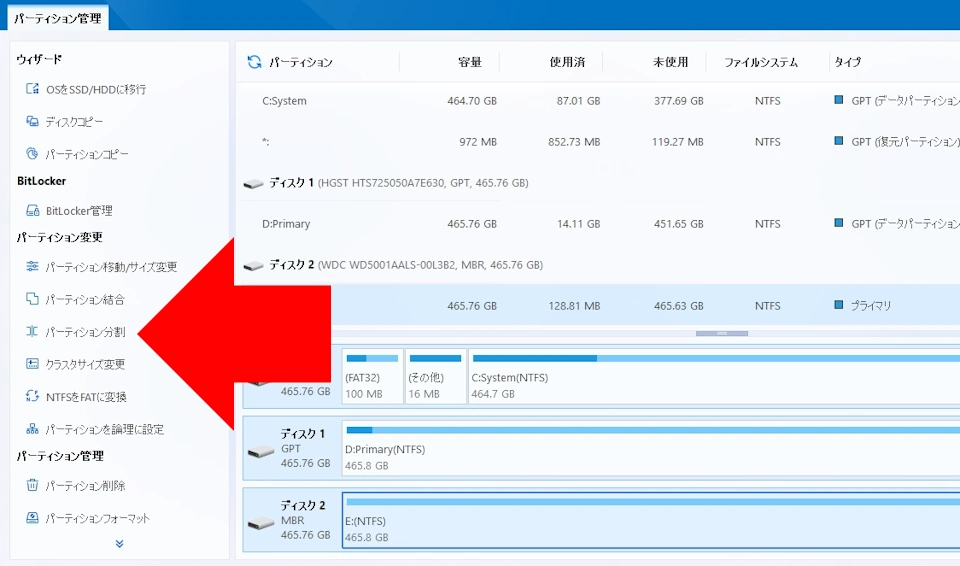Screen dimensions: 960x566
Task: Select パーティション結合 option
Action: point(85,300)
